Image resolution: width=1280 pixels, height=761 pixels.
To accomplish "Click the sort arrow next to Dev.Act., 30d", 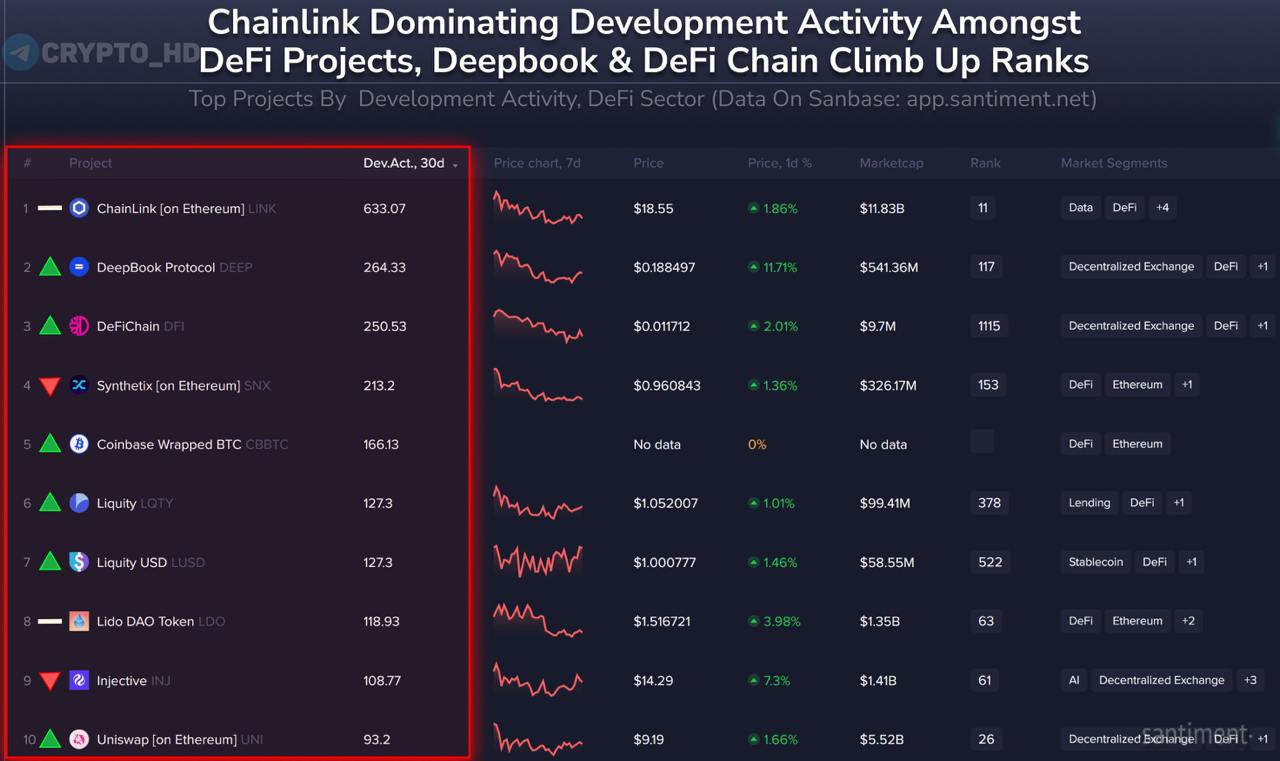I will [455, 165].
